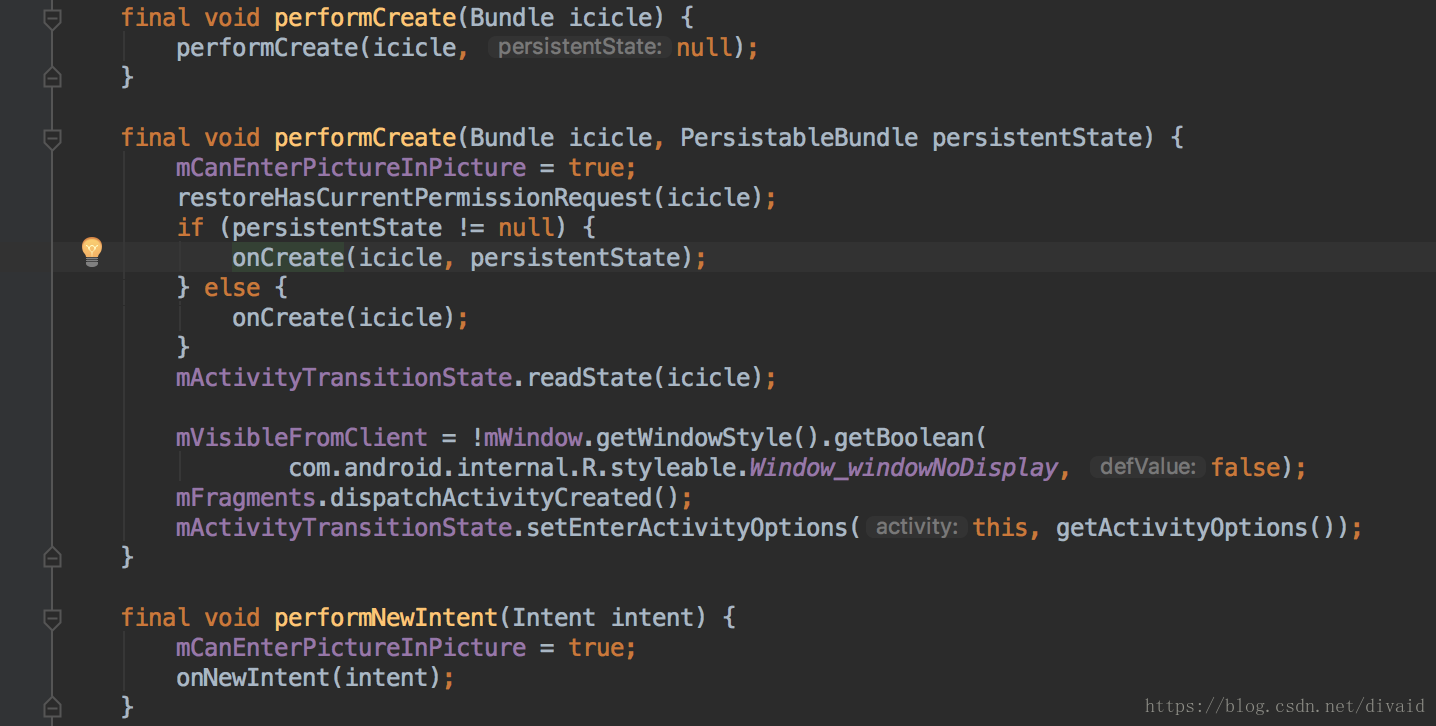The width and height of the screenshot is (1436, 726).
Task: Click mActivityTransitionState before readState
Action: (x=344, y=377)
